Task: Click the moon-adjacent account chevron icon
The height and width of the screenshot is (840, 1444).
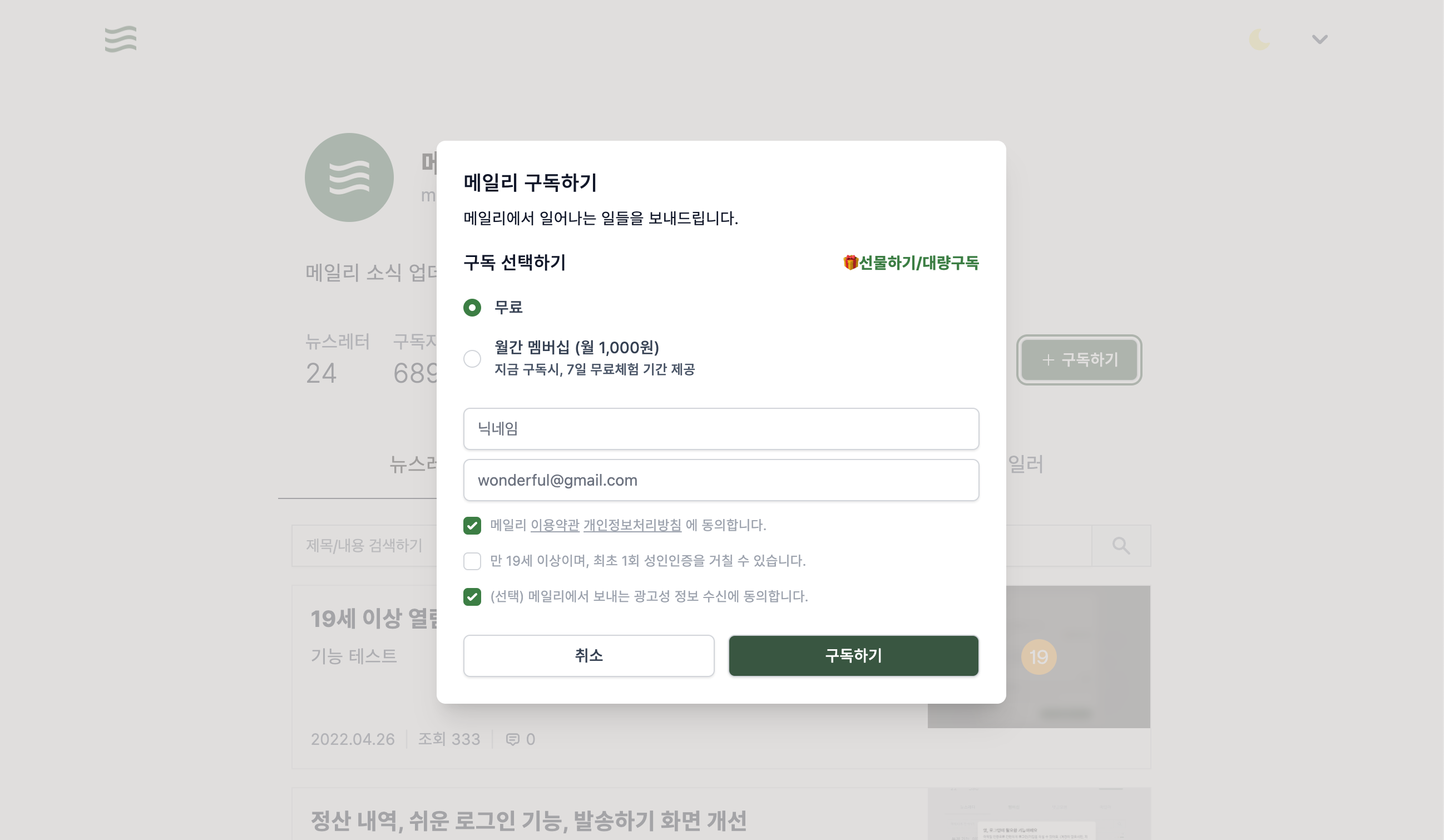Action: tap(1318, 39)
